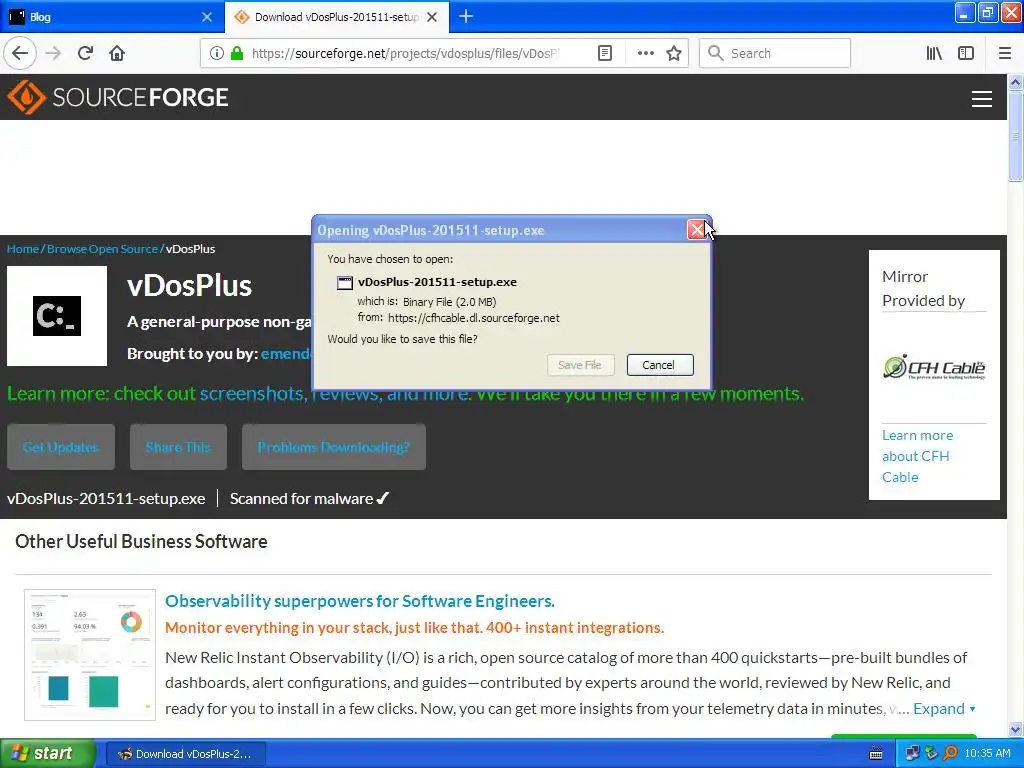
Task: Click the vertical scrollbar thumb
Action: click(1015, 136)
